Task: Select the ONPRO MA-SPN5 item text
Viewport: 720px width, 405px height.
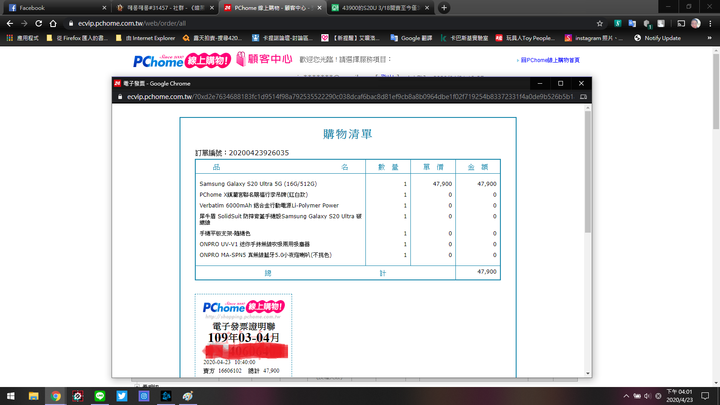Action: coord(265,255)
